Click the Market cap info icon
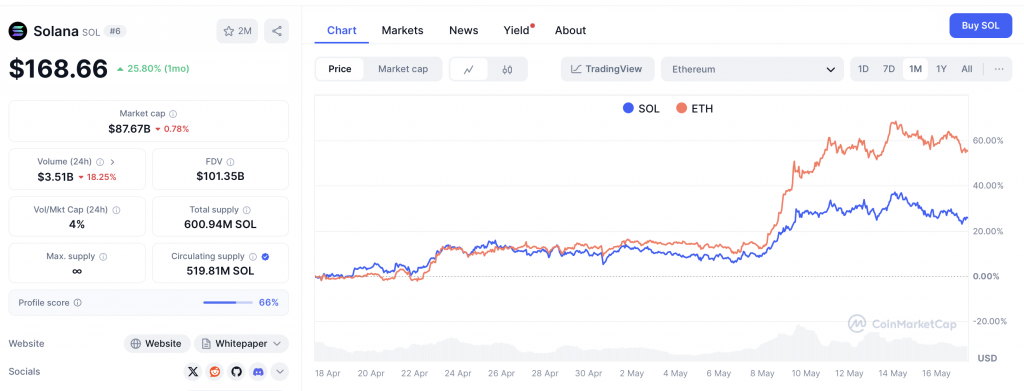 (x=173, y=114)
